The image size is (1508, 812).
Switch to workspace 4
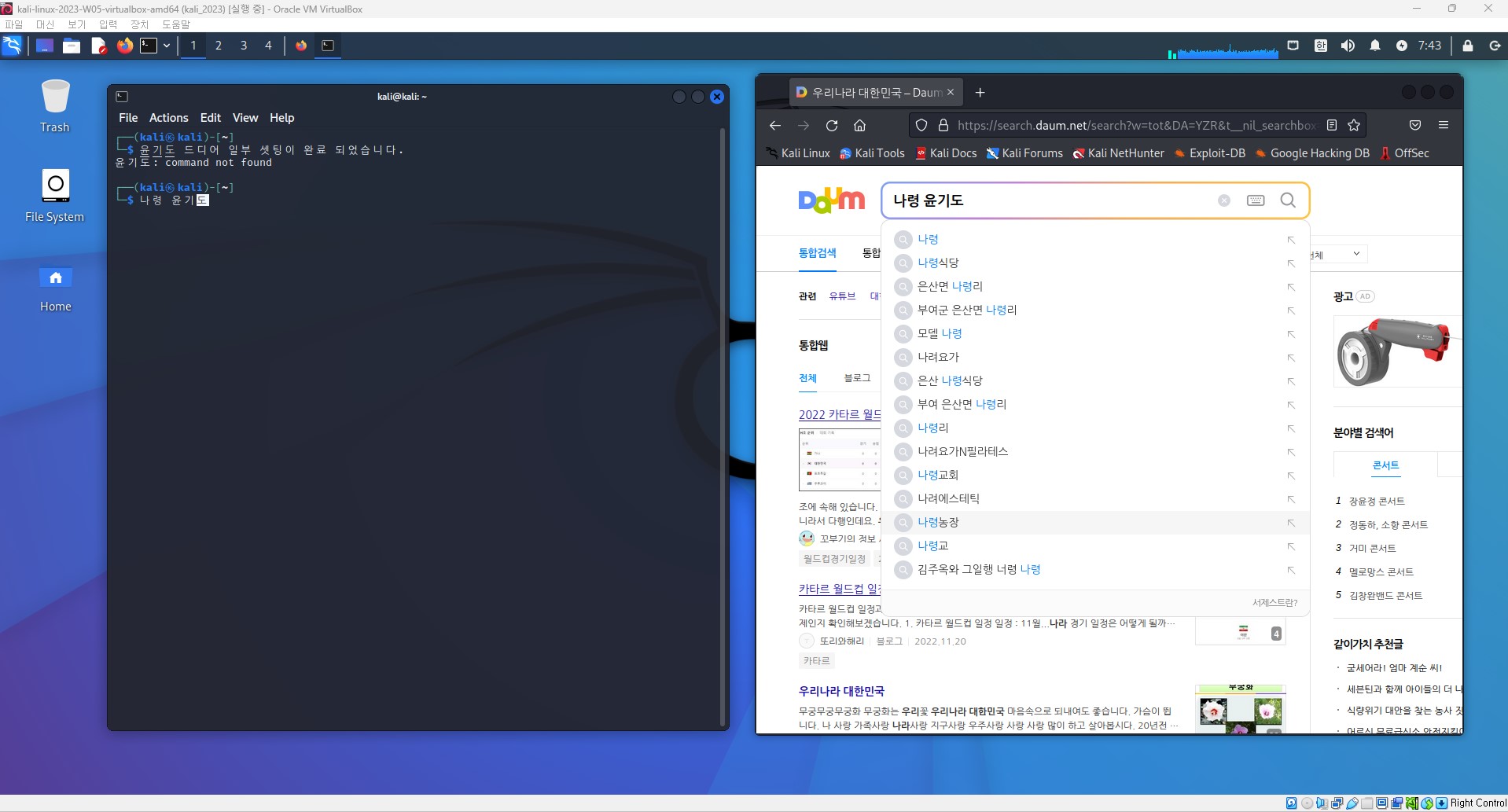tap(269, 46)
